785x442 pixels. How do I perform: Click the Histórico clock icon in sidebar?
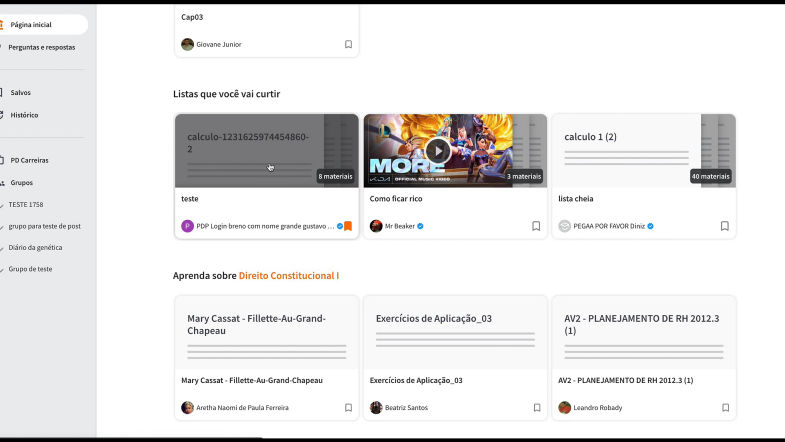[x=2, y=115]
